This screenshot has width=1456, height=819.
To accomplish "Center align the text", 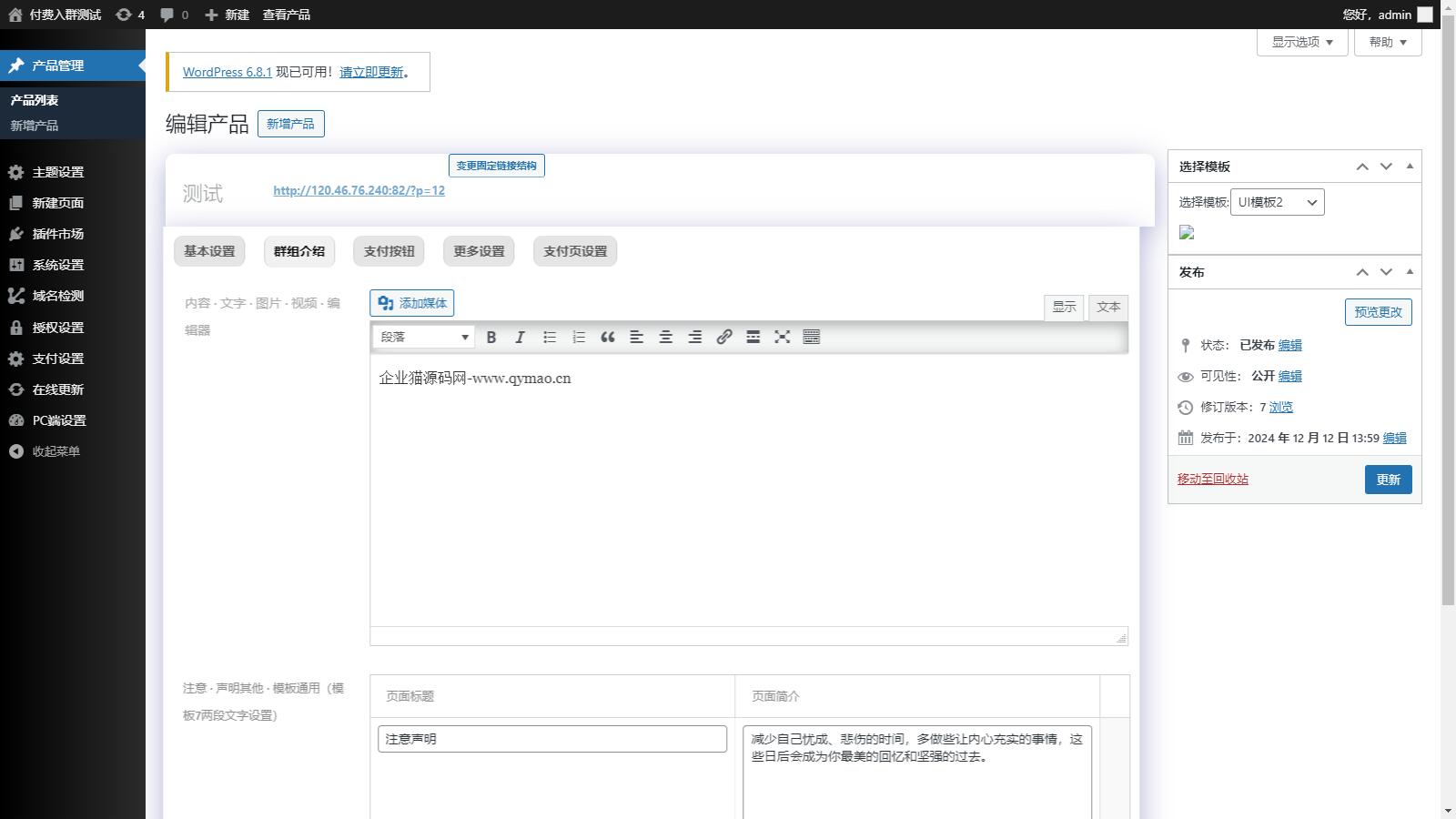I will click(666, 337).
